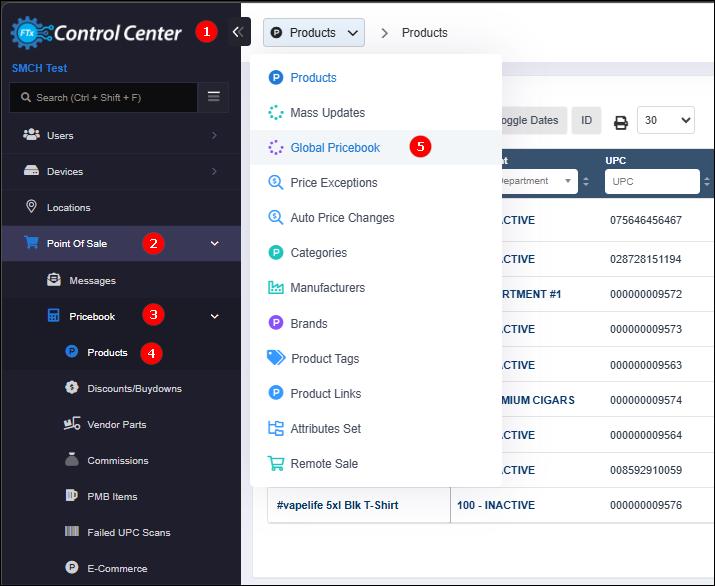
Task: Open Discounts/Buydowns in the sidebar
Action: click(134, 388)
